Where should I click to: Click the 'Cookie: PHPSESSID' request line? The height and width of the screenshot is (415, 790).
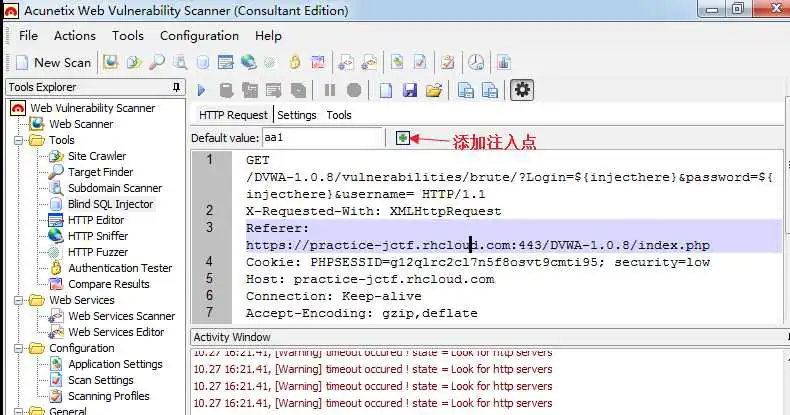[x=478, y=262]
